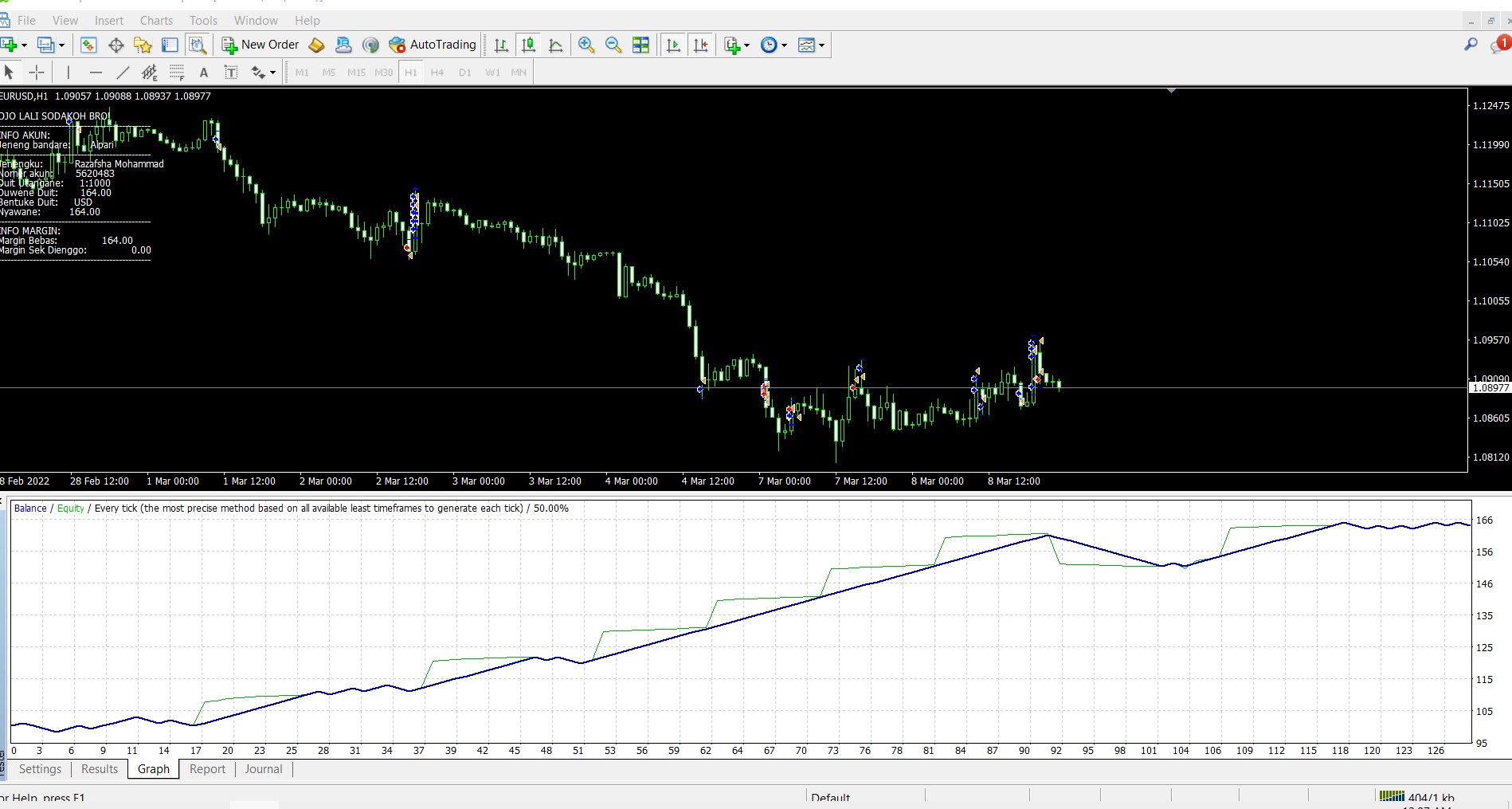Click the options cloud/computer icon
This screenshot has width=1512, height=809.
343,45
